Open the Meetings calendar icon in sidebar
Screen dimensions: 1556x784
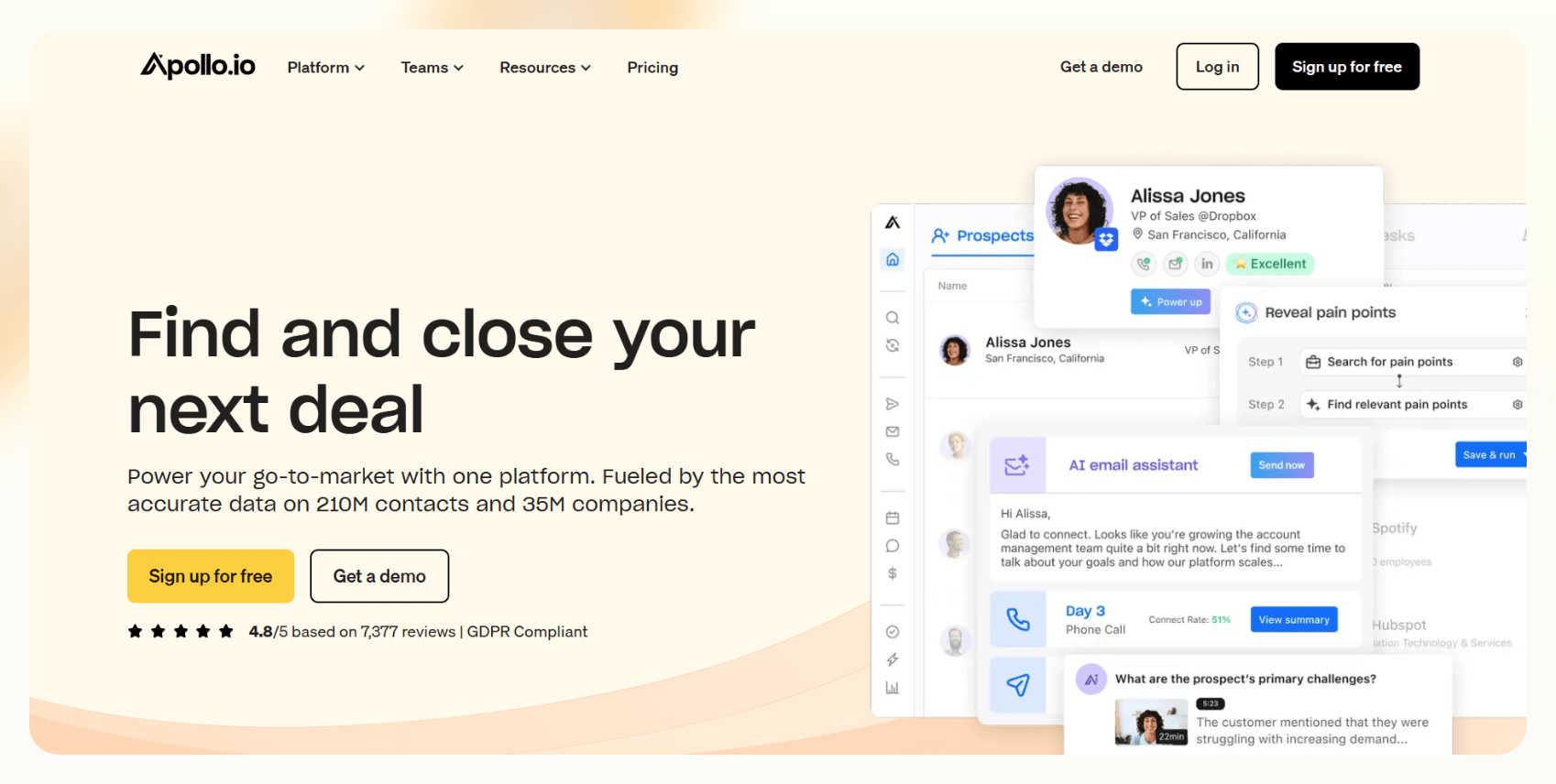(x=893, y=517)
